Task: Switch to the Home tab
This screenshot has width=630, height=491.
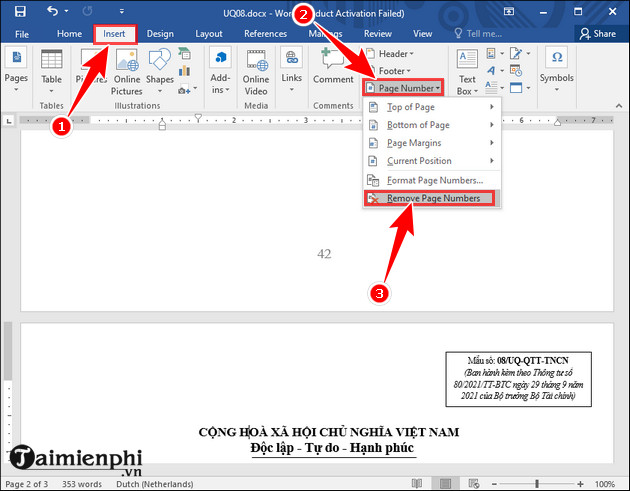Action: pyautogui.click(x=70, y=34)
